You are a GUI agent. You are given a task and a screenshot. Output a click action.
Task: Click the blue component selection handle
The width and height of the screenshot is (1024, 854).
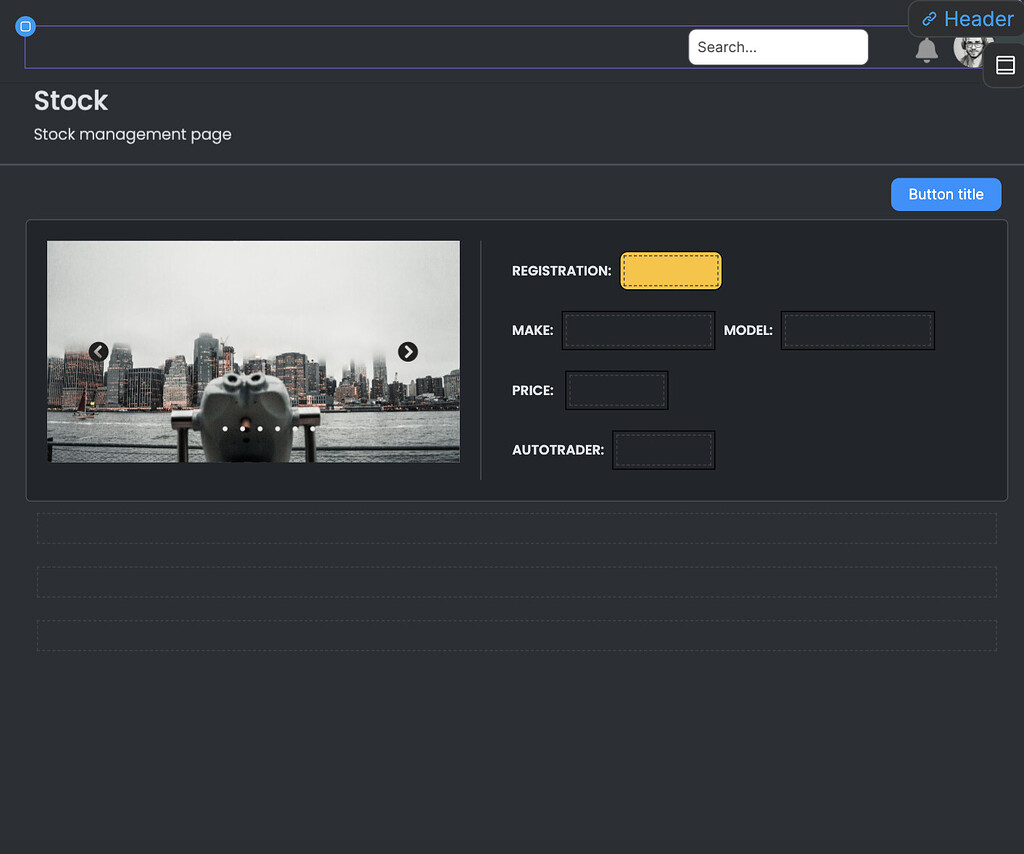click(26, 26)
